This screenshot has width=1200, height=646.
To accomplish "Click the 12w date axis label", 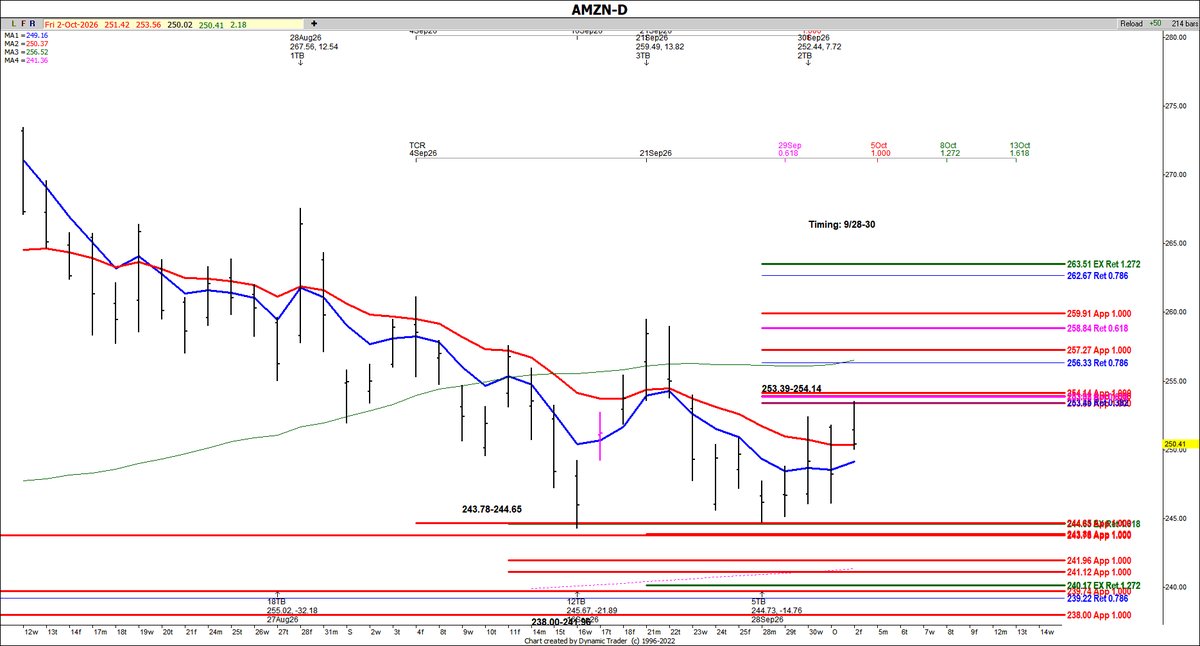I will coord(30,632).
